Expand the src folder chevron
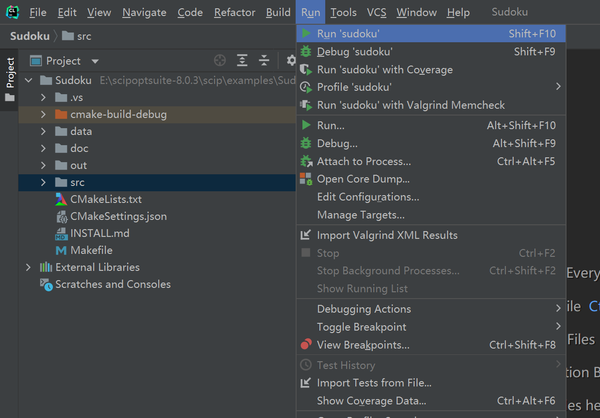Viewport: 600px width, 418px height. pos(44,183)
